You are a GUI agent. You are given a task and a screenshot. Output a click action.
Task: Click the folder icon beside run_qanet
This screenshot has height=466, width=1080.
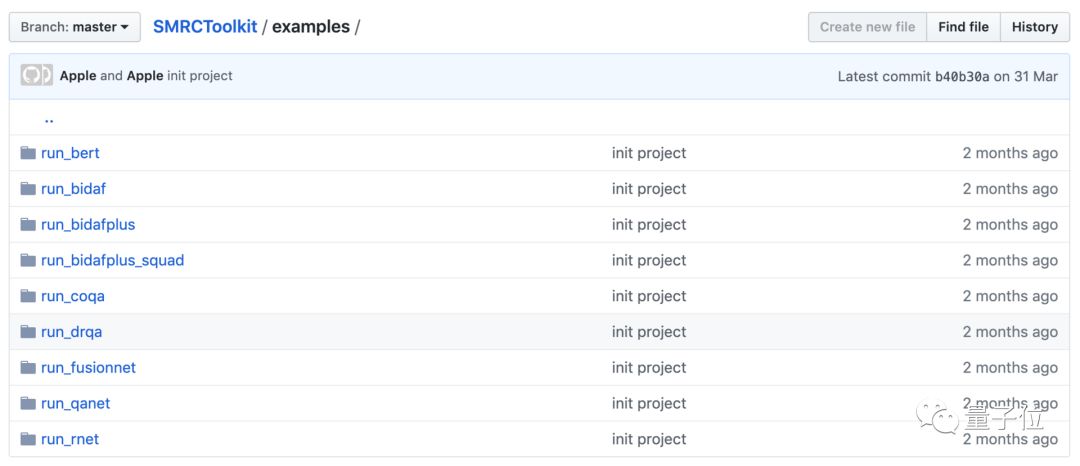click(x=28, y=404)
